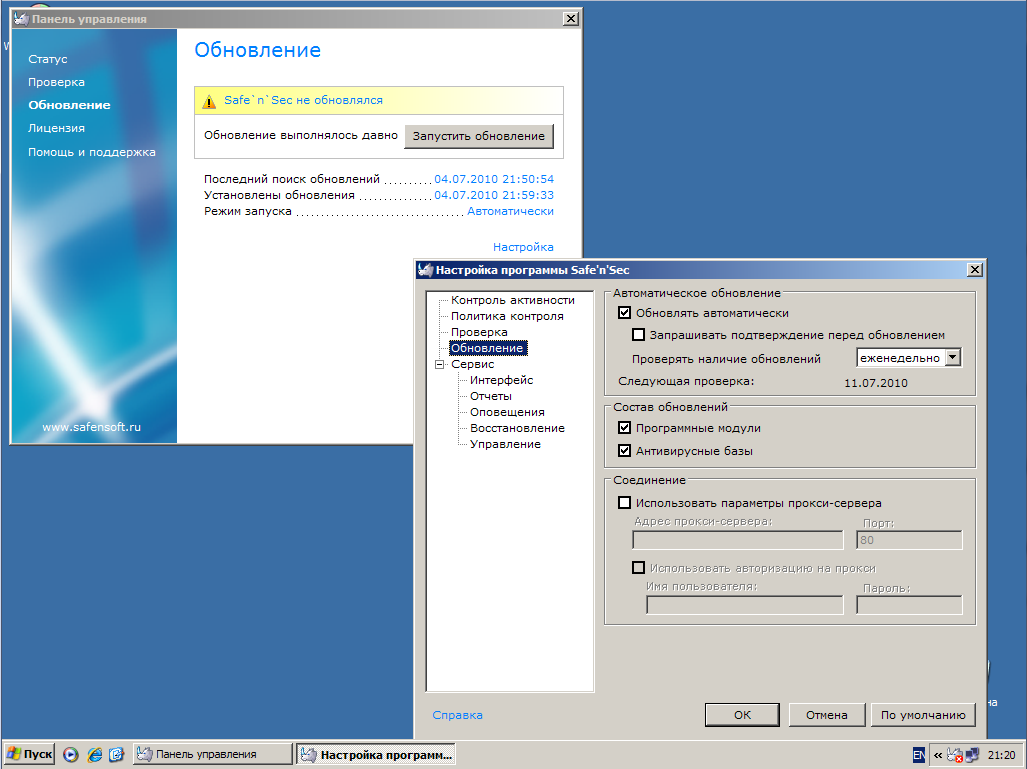Click the Отмена button
Viewport: 1027px width, 769px height.
(x=827, y=715)
